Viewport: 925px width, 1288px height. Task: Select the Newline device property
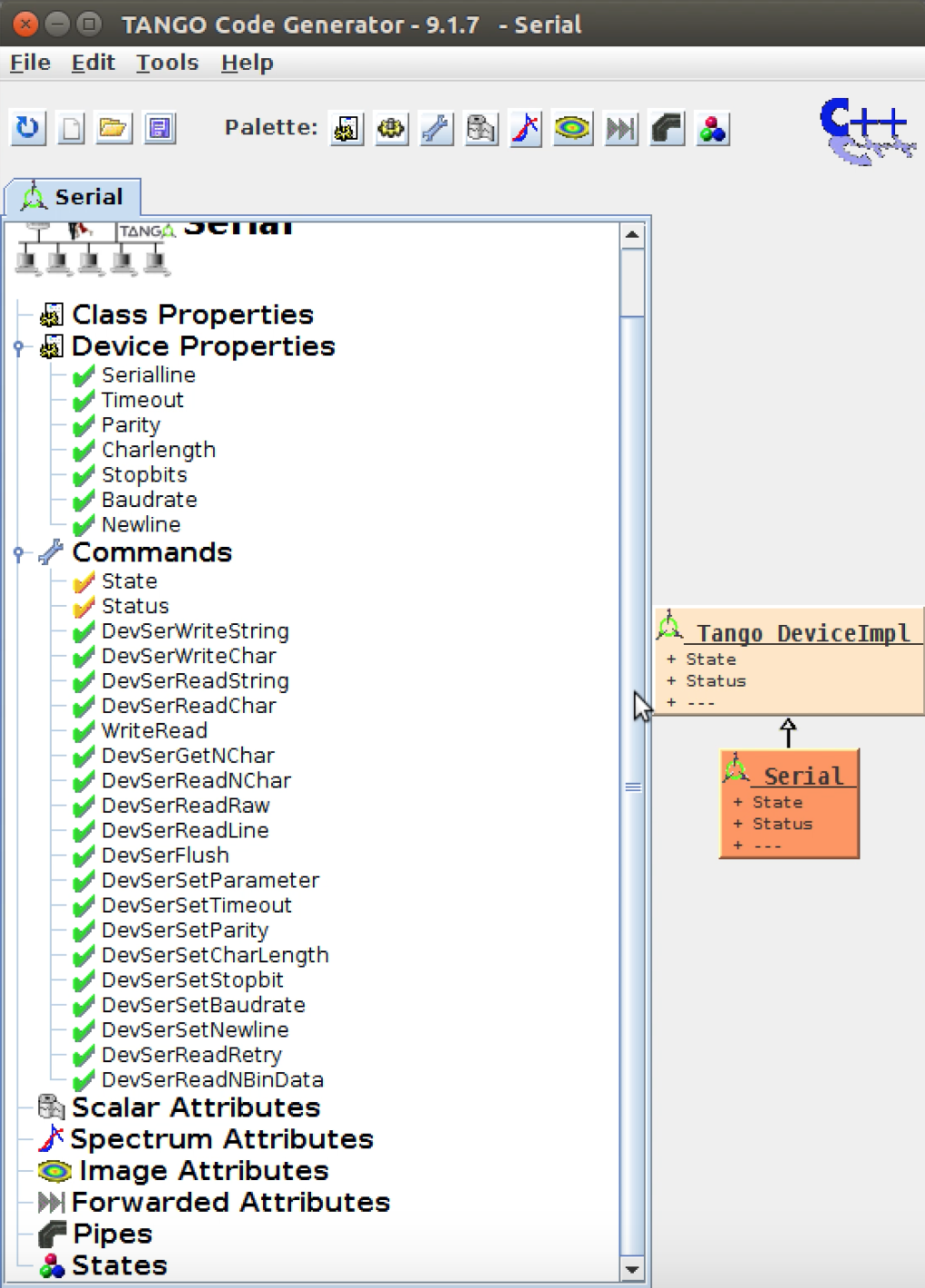tap(141, 525)
